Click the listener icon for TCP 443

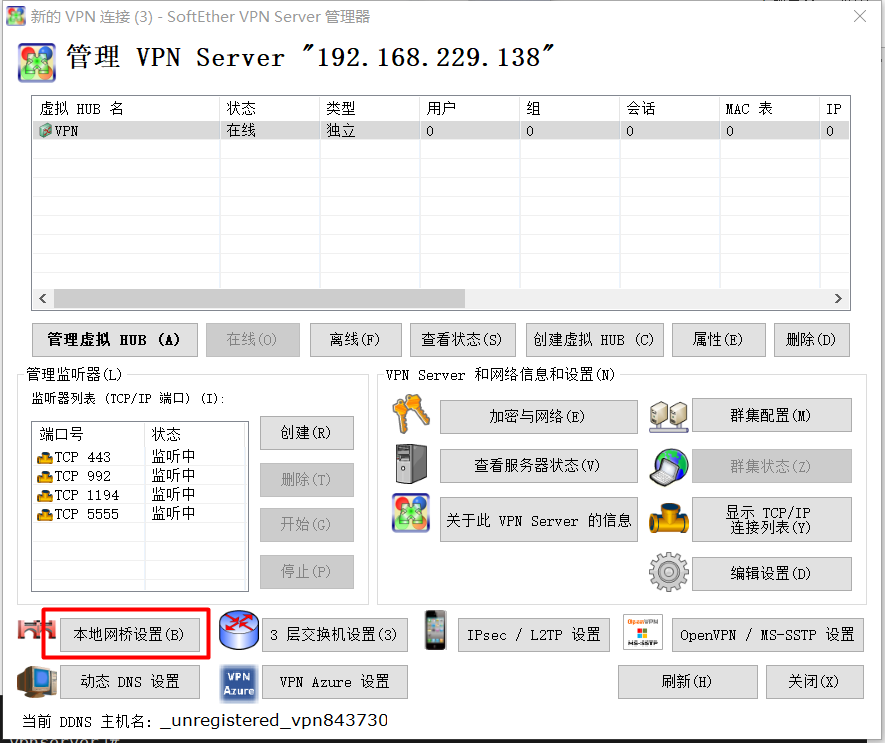tap(45, 457)
